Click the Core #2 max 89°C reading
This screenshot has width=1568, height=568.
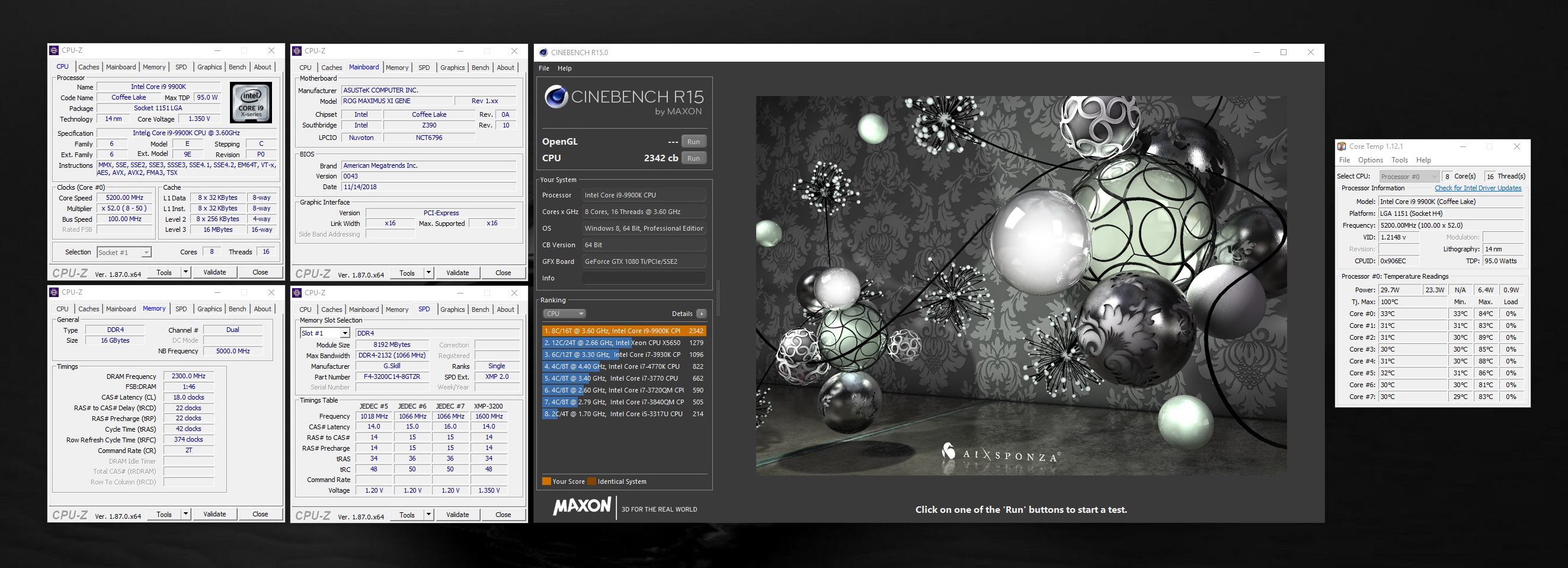point(1485,337)
